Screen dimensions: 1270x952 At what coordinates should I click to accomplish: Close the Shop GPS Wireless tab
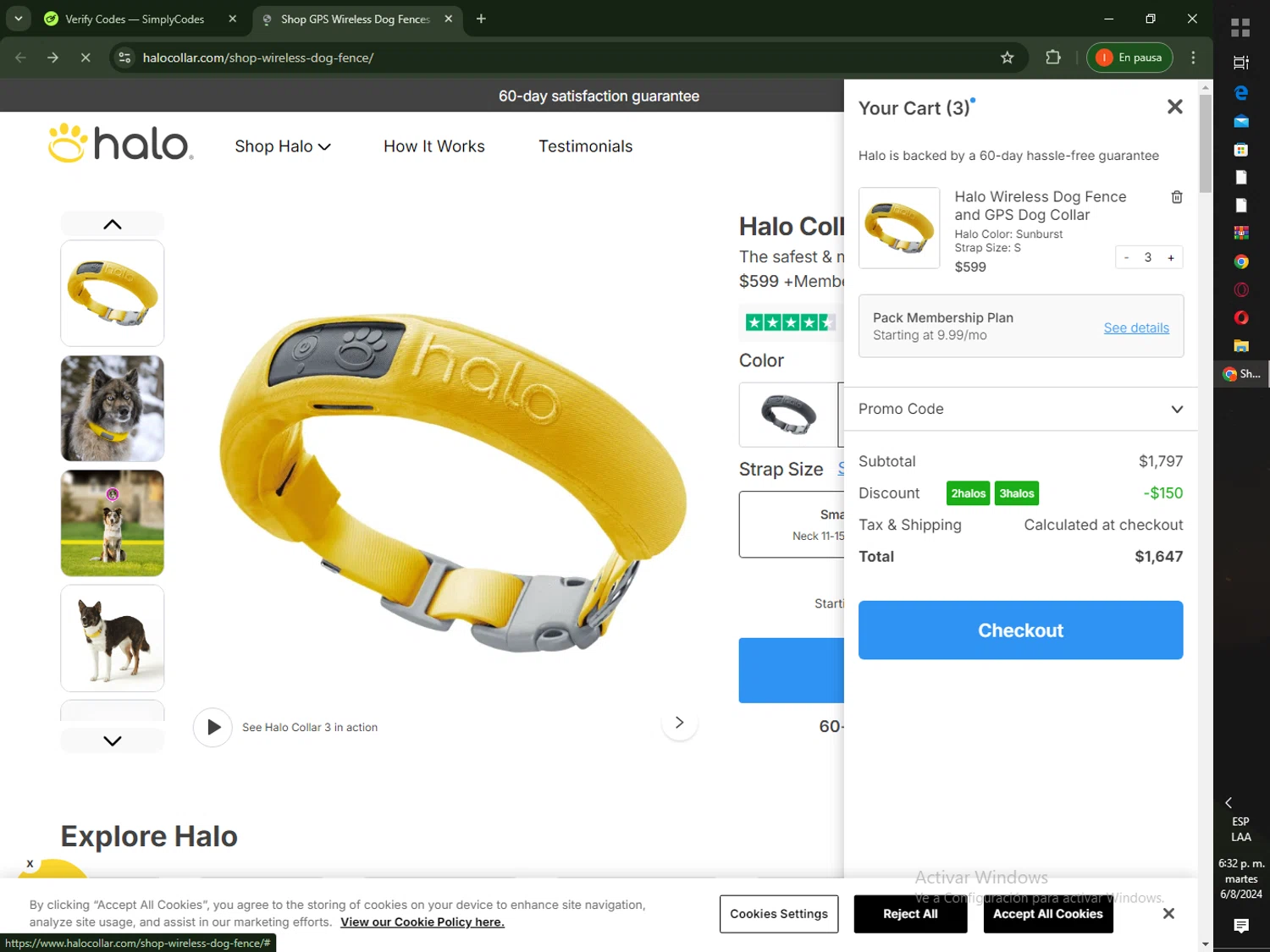449,19
